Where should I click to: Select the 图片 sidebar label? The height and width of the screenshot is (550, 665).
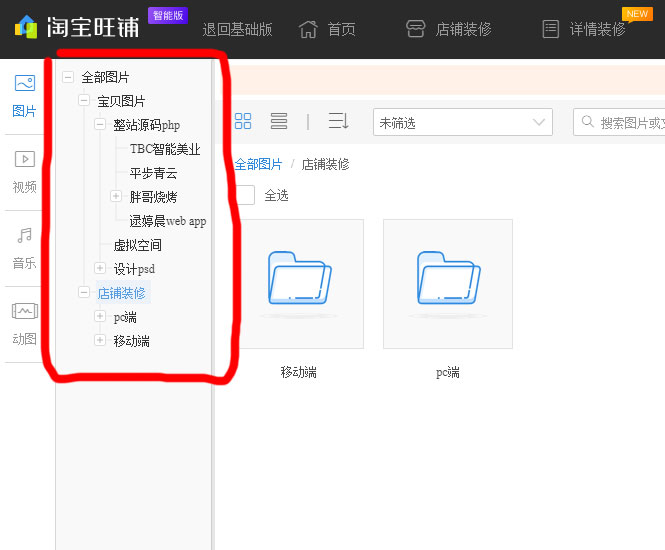click(24, 111)
